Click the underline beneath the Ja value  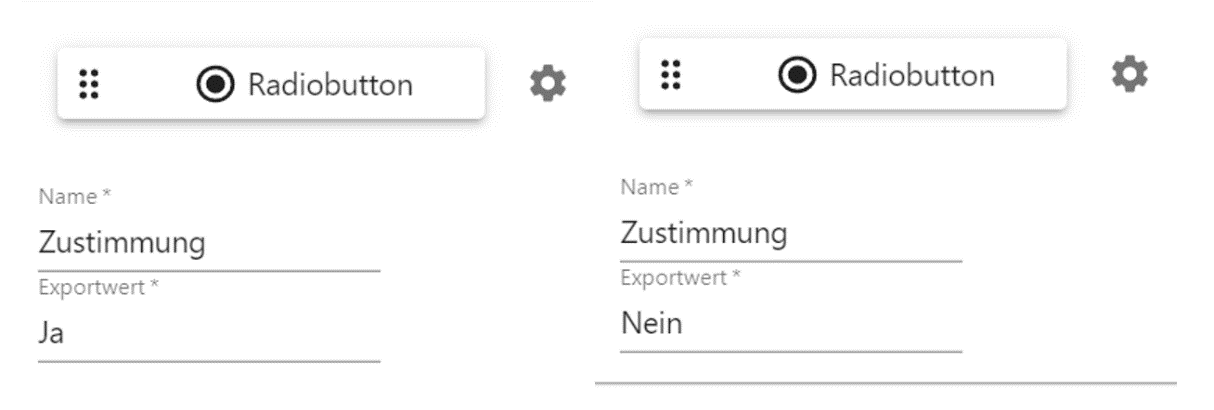[208, 361]
